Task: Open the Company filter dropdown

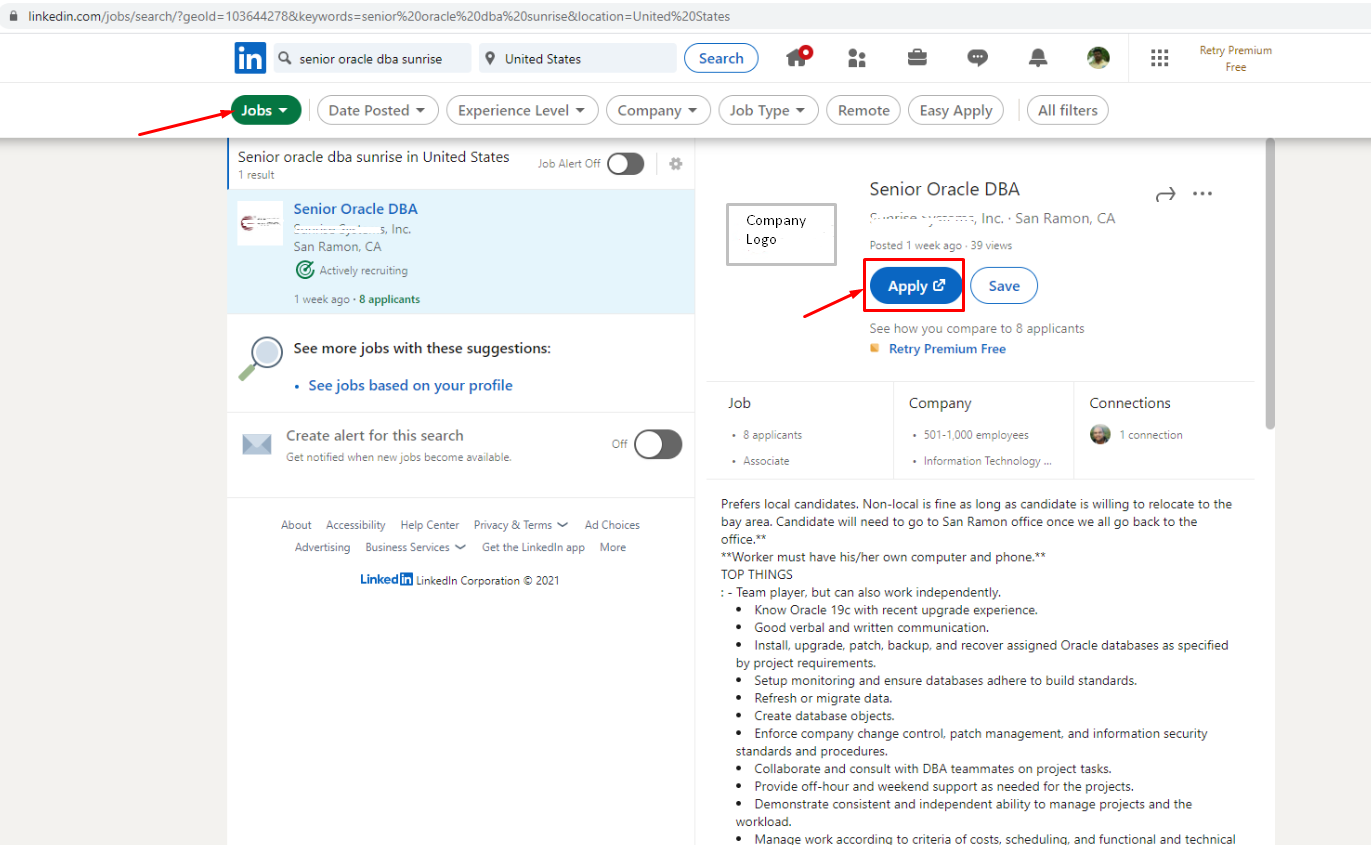Action: coord(659,110)
